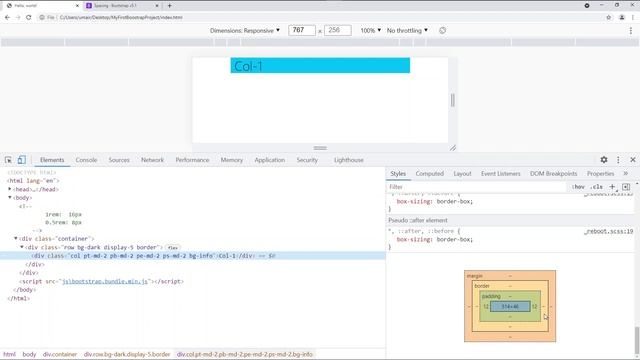Open the Memory tab

coord(231,160)
